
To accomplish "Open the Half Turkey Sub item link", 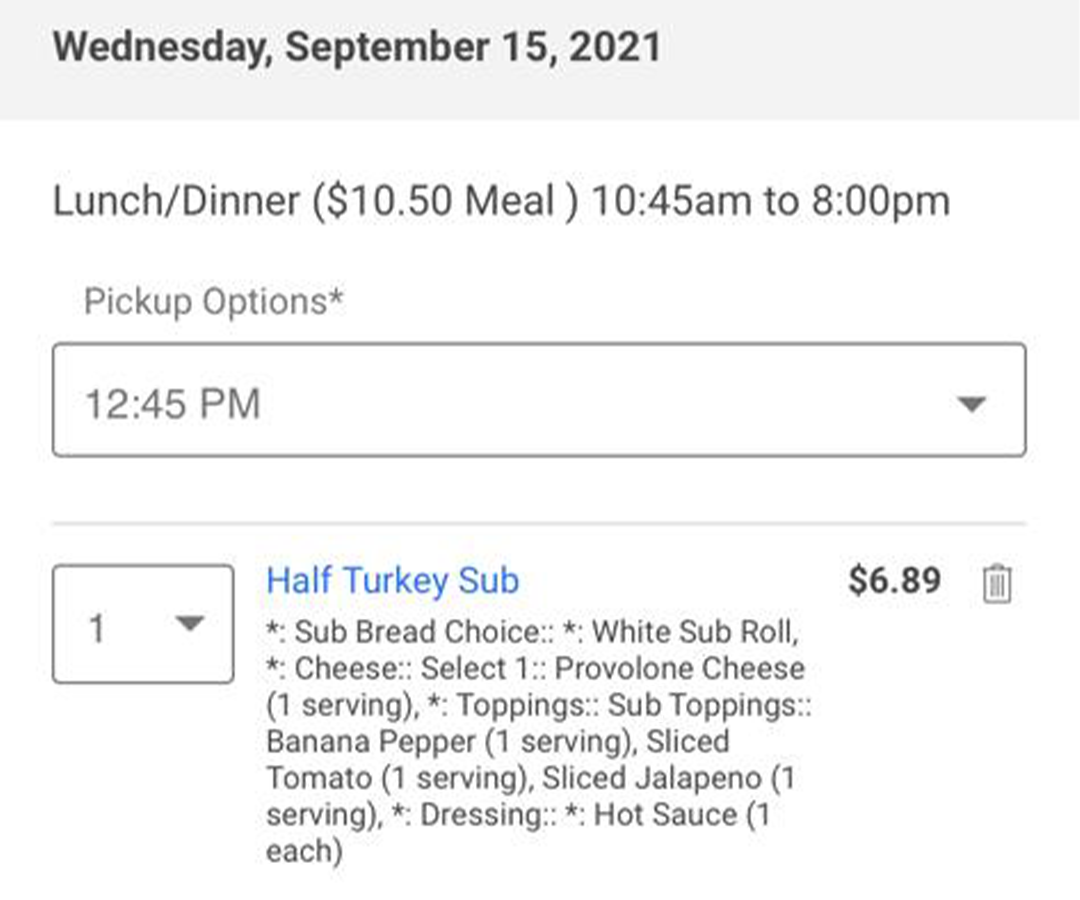I will coord(393,580).
